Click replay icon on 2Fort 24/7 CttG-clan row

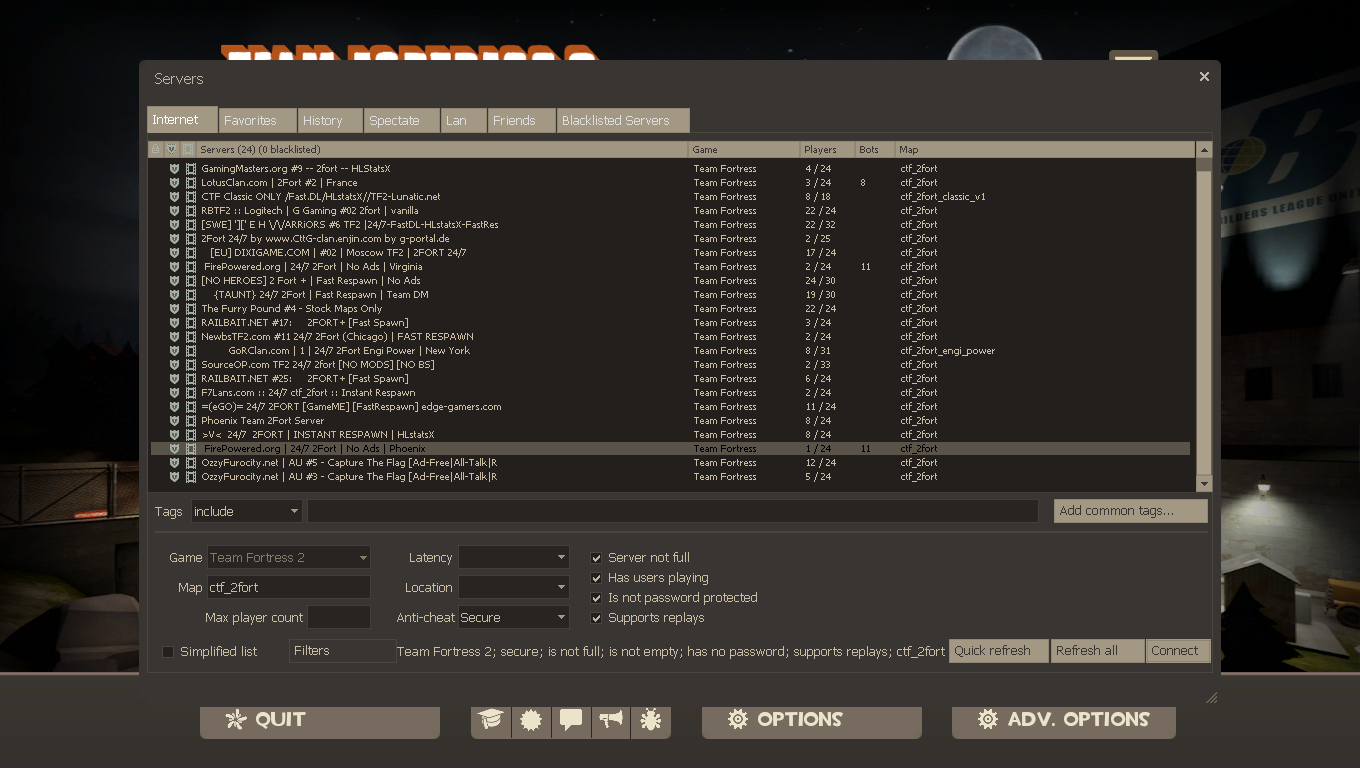coord(190,239)
